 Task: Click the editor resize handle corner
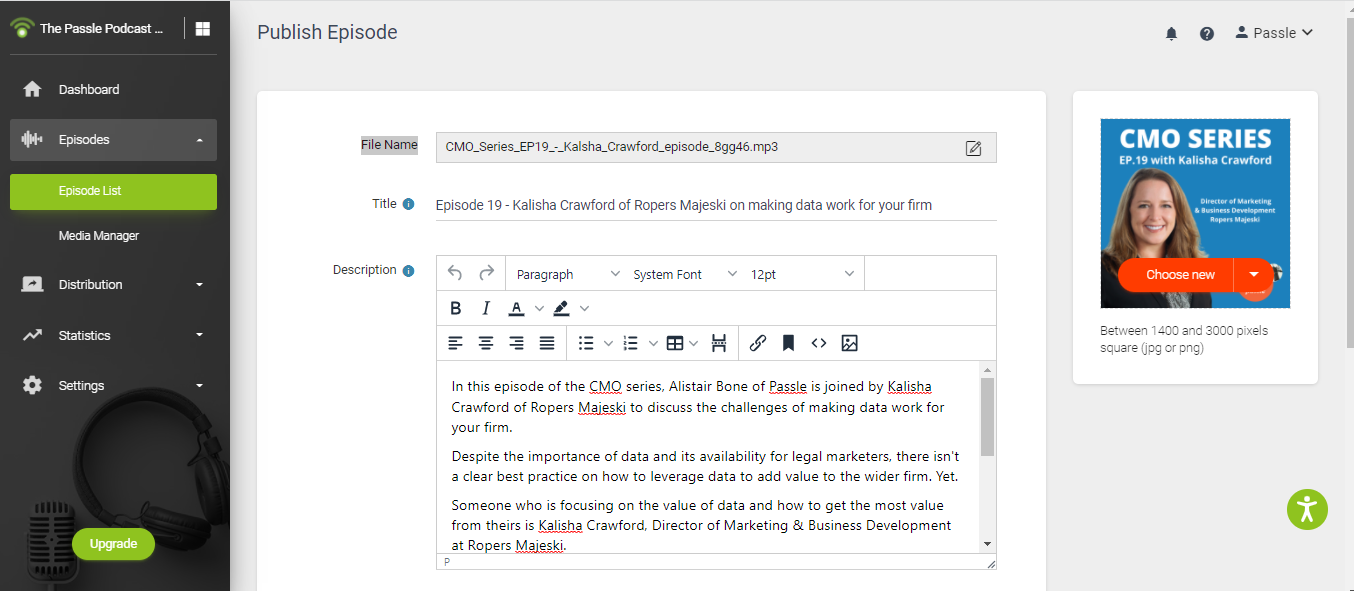[x=991, y=564]
